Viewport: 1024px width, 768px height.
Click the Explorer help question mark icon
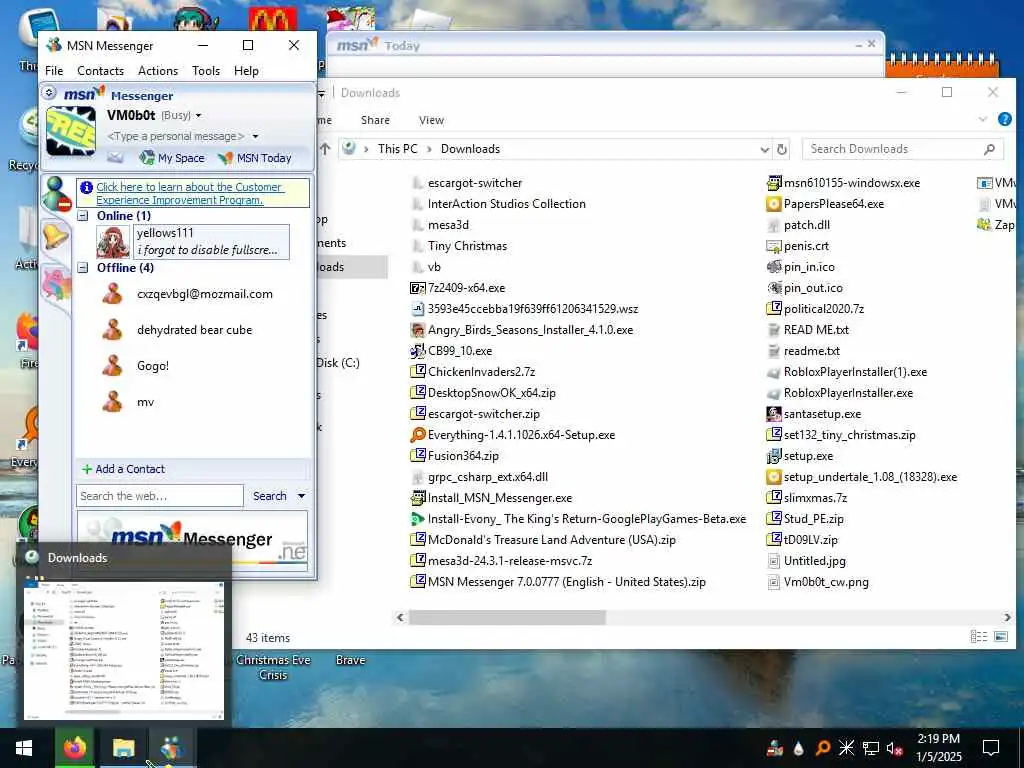[1004, 119]
